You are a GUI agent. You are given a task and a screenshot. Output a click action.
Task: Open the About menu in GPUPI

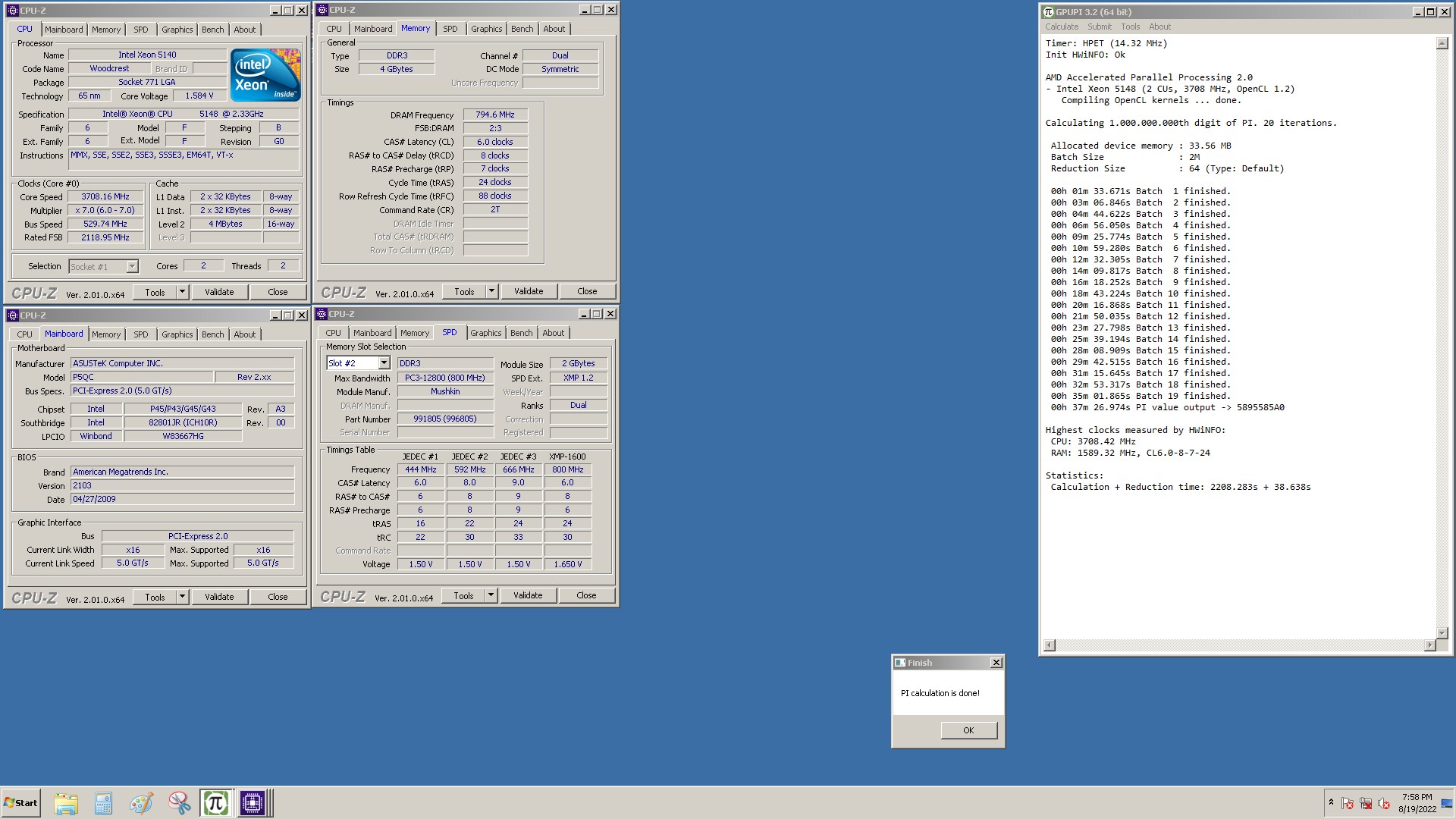(x=1159, y=27)
